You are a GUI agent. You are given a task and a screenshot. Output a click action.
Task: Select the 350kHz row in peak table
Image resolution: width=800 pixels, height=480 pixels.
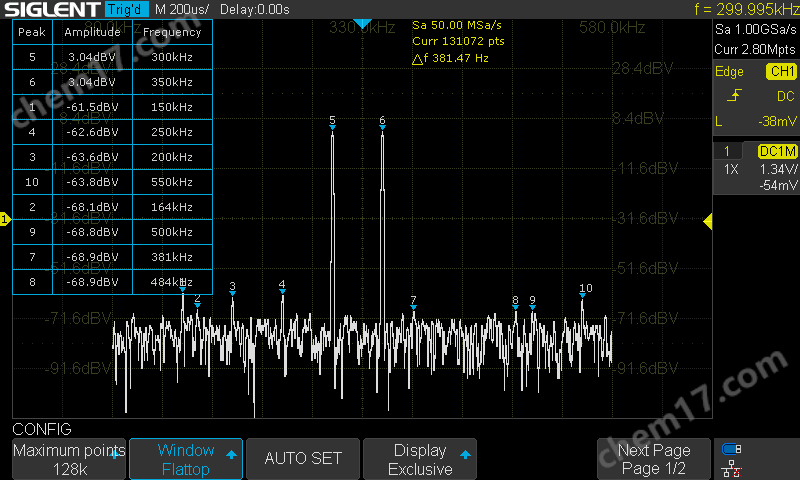pyautogui.click(x=112, y=82)
